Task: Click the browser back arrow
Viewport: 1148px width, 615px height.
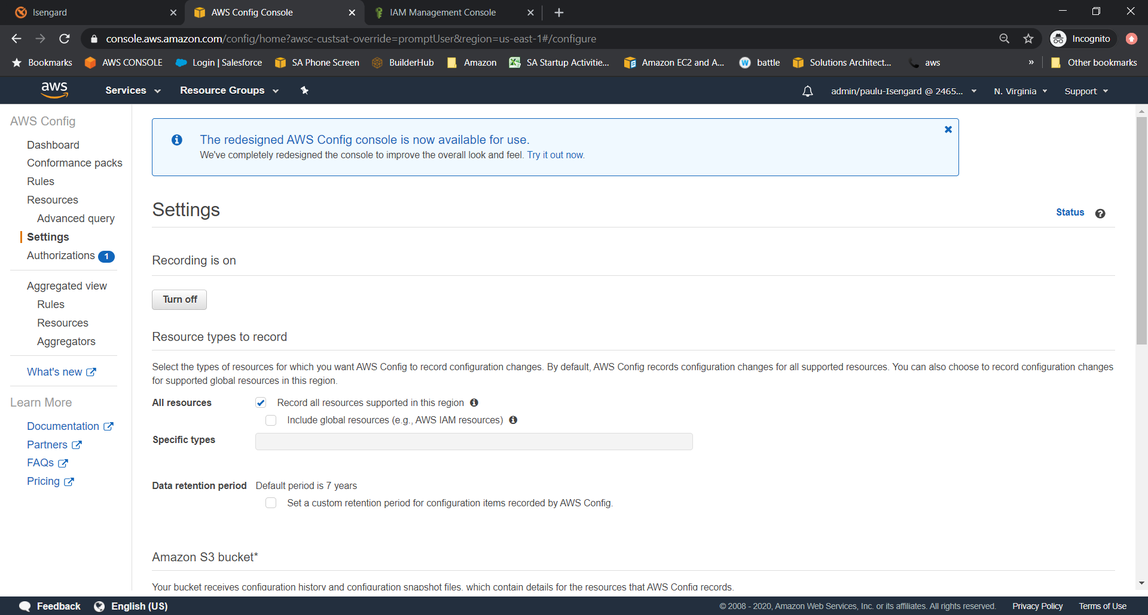Action: tap(16, 38)
